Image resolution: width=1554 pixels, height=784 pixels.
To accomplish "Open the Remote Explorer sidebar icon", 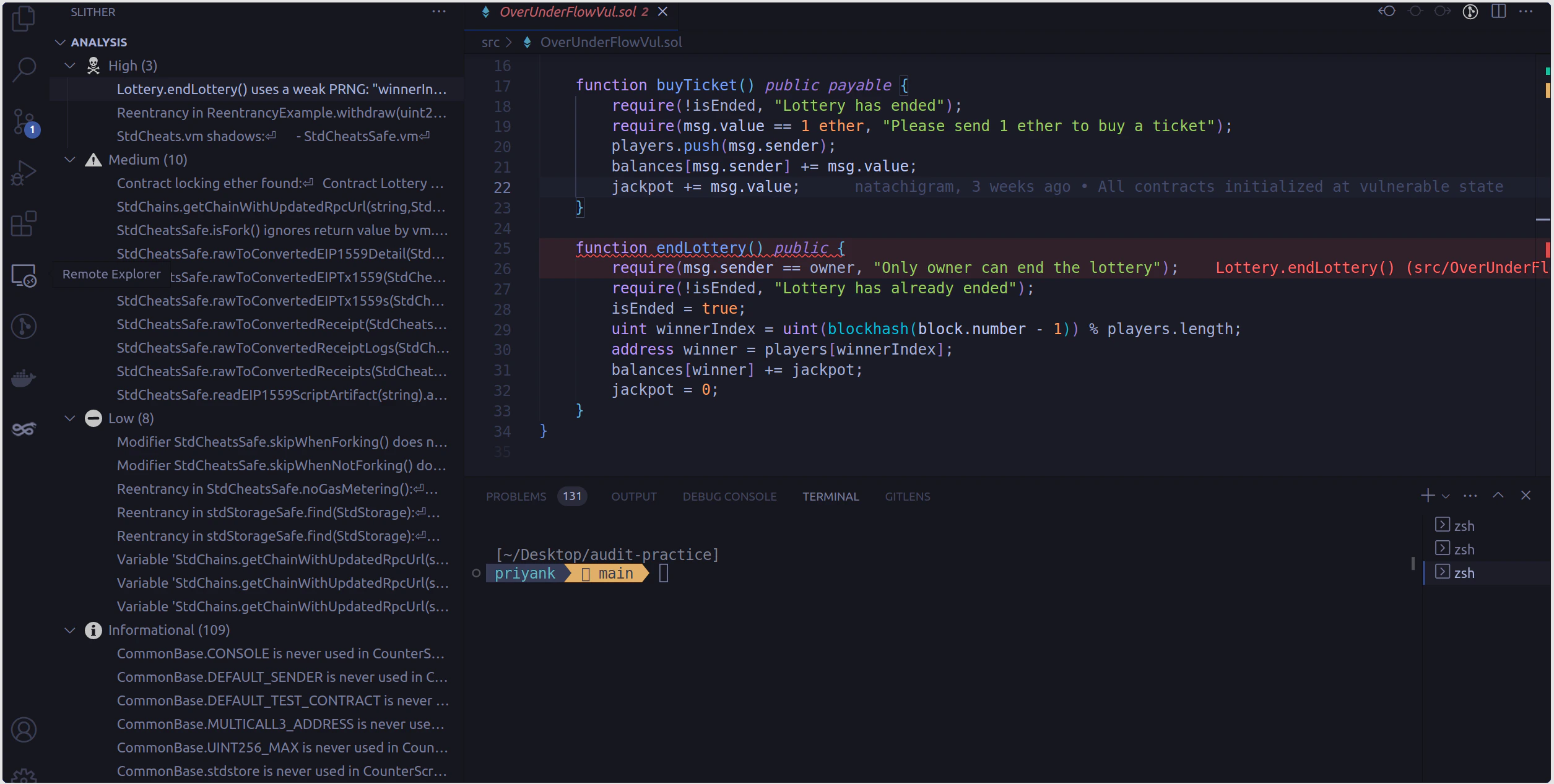I will pos(24,275).
